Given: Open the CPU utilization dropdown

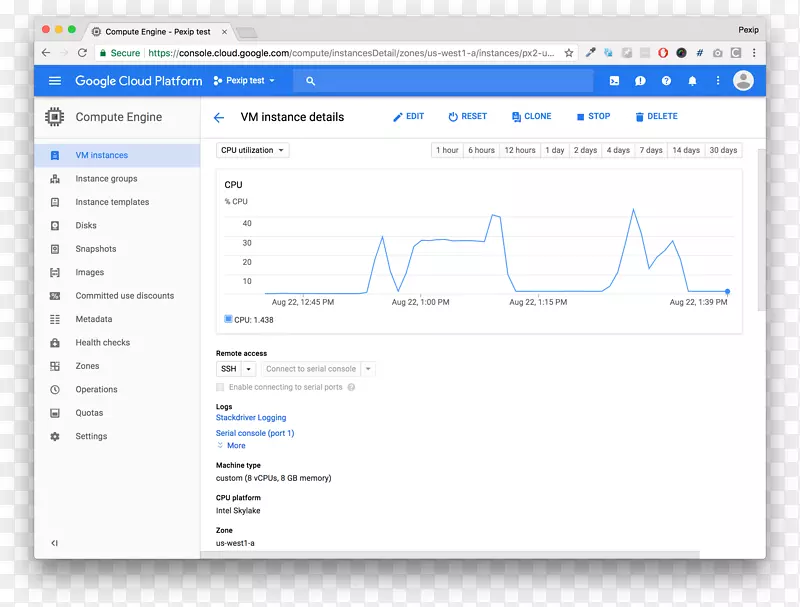Looking at the screenshot, I should [253, 150].
